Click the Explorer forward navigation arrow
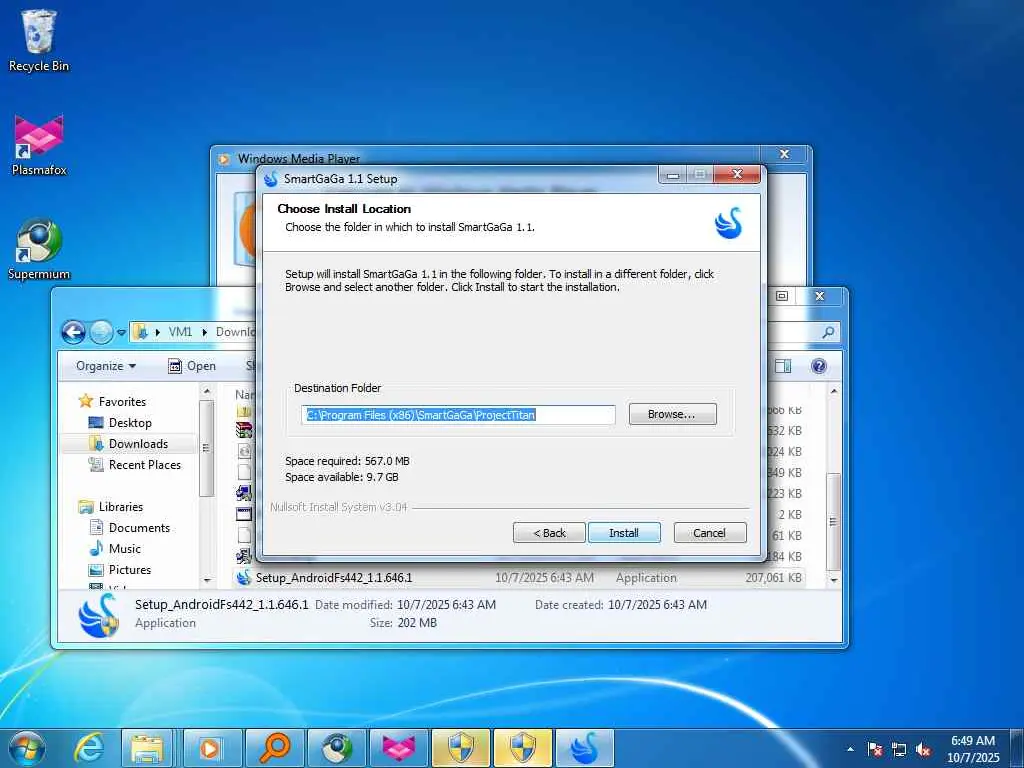 [x=101, y=332]
